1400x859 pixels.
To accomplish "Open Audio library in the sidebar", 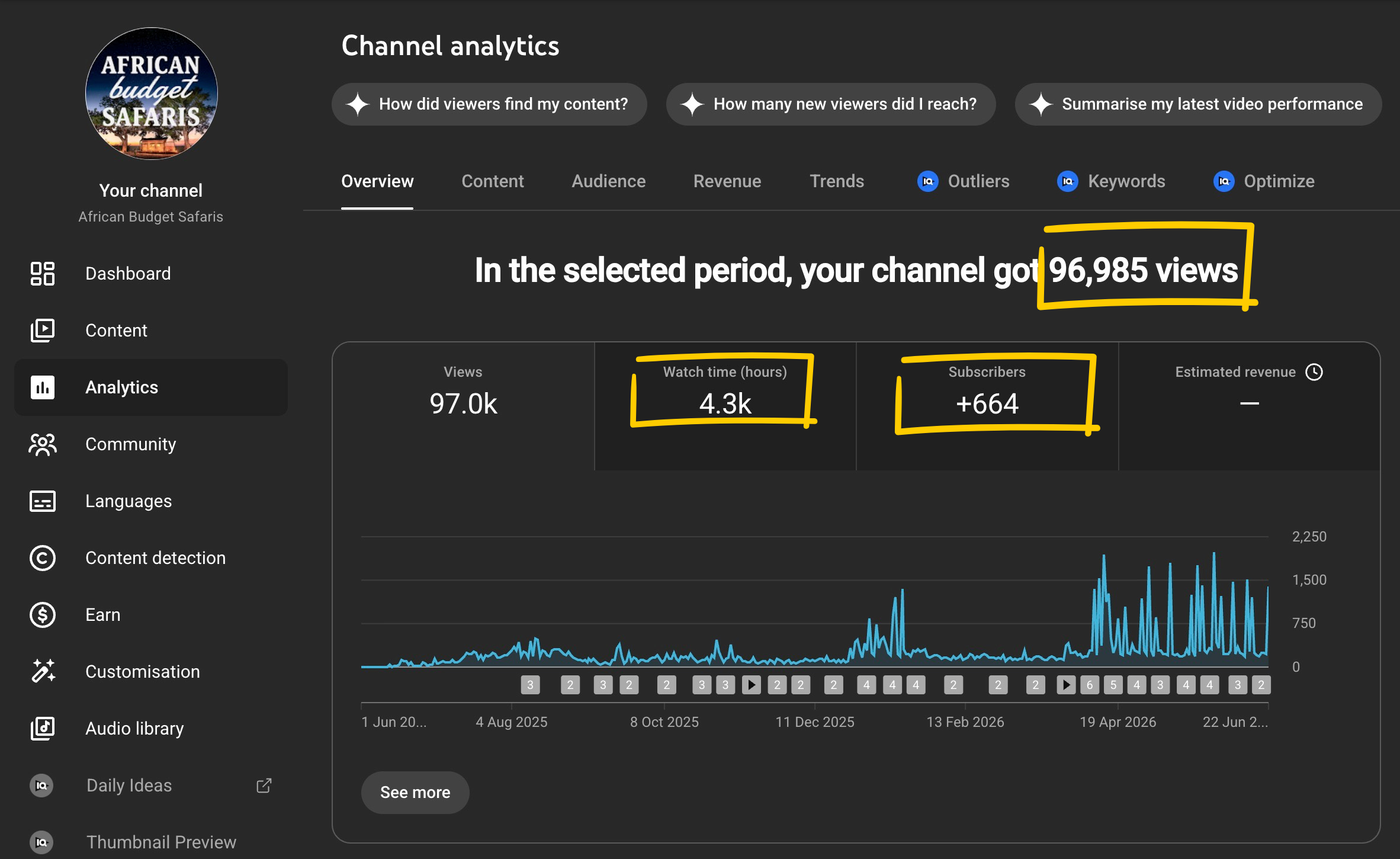I will click(x=151, y=729).
